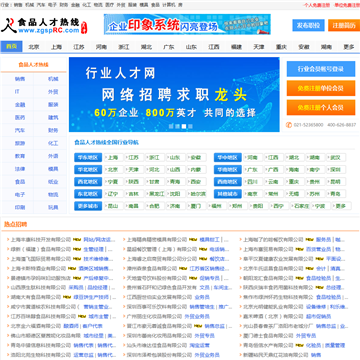Open the 企业印象系统 banner ad
Viewport: 360px width, 360px height.
coord(187,24)
